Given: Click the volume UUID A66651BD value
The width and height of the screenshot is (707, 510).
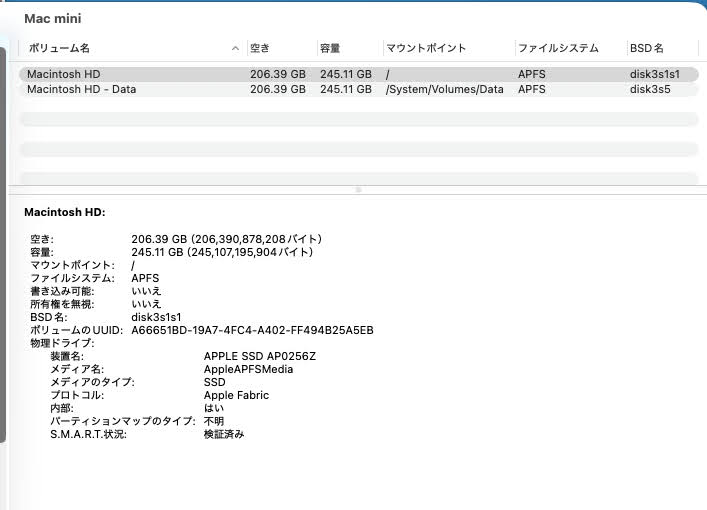Looking at the screenshot, I should click(x=252, y=331).
